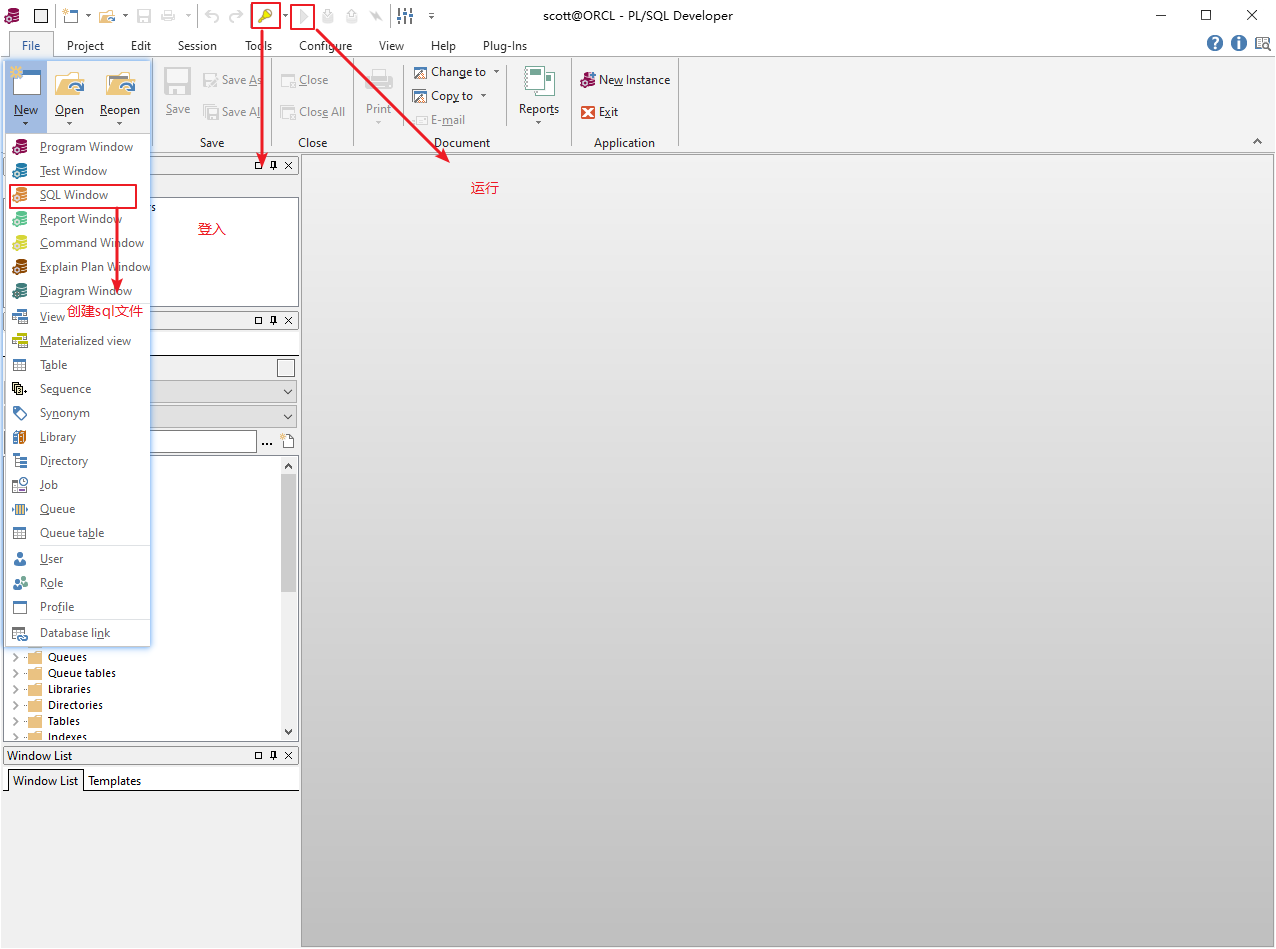Click the ellipsis button beside filter field
Viewport: 1276px width, 949px height.
[x=267, y=442]
